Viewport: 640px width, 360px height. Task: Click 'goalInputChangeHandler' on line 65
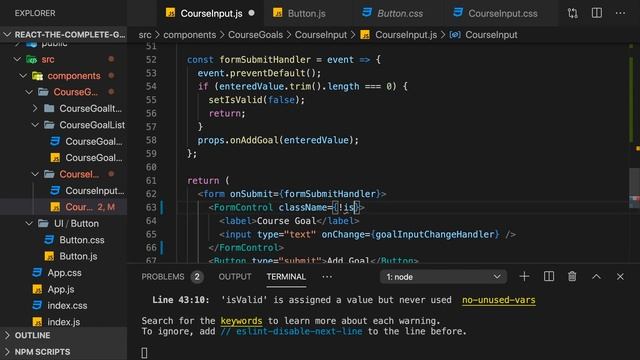pos(435,234)
